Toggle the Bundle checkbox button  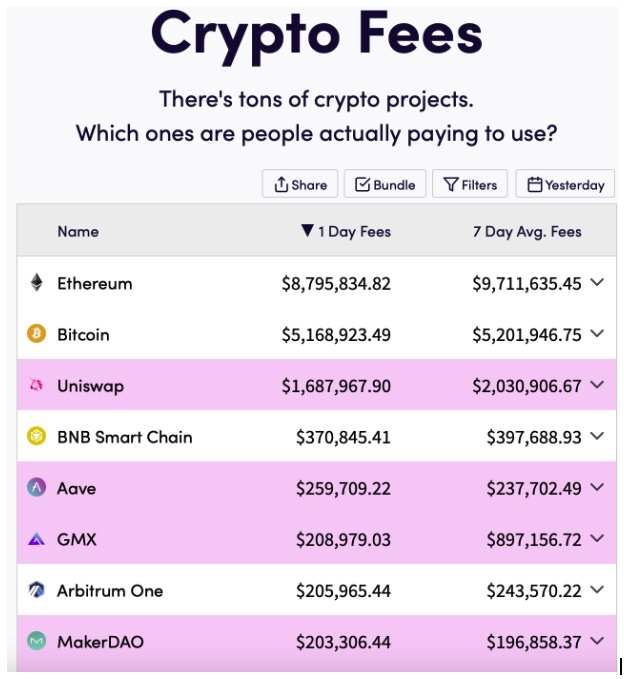coord(385,184)
